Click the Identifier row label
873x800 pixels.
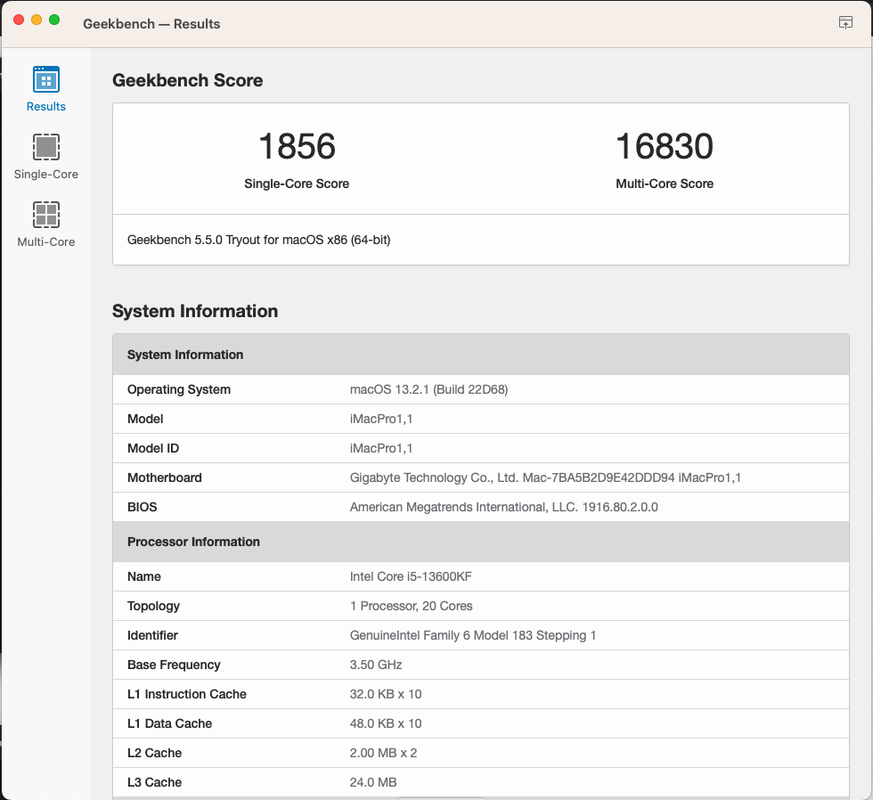[152, 636]
